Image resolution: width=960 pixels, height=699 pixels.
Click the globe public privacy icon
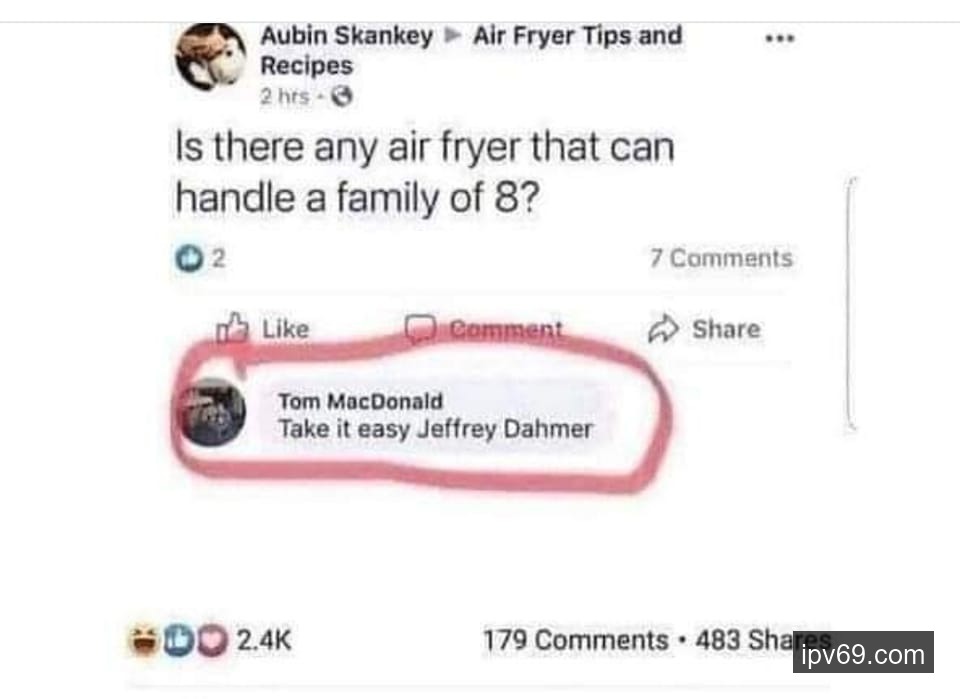[x=342, y=96]
